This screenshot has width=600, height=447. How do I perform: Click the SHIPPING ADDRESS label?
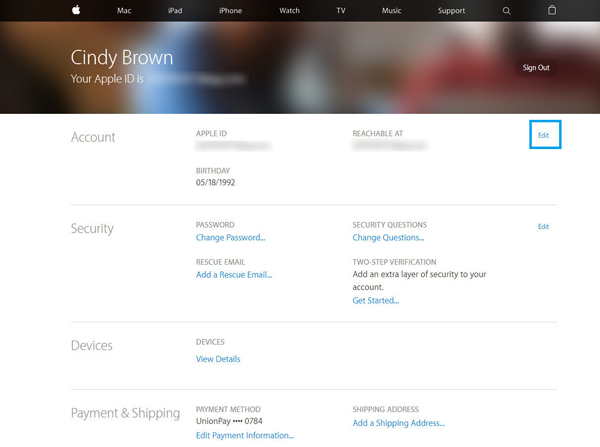tap(385, 409)
